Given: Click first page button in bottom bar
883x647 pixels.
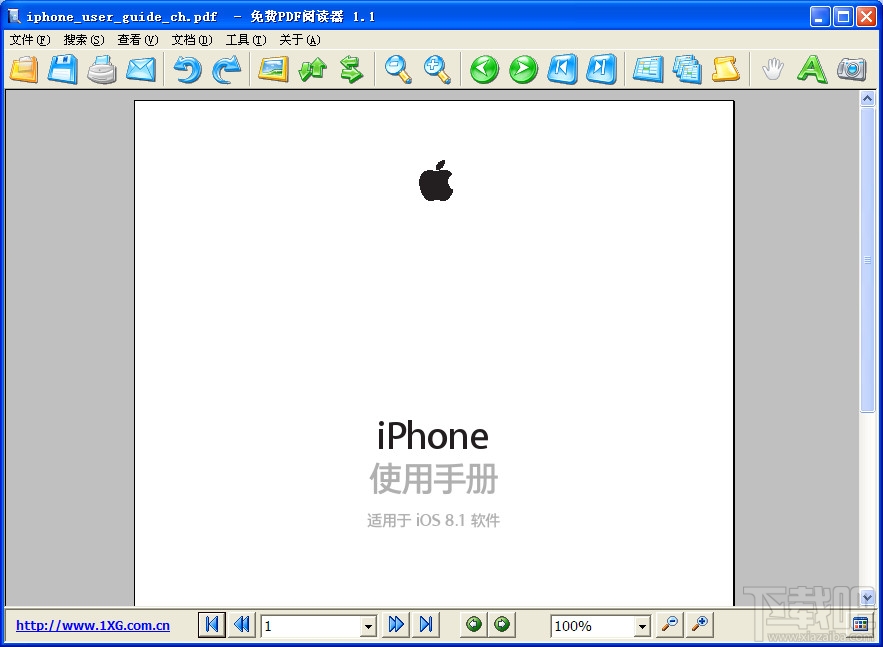Looking at the screenshot, I should 212,624.
